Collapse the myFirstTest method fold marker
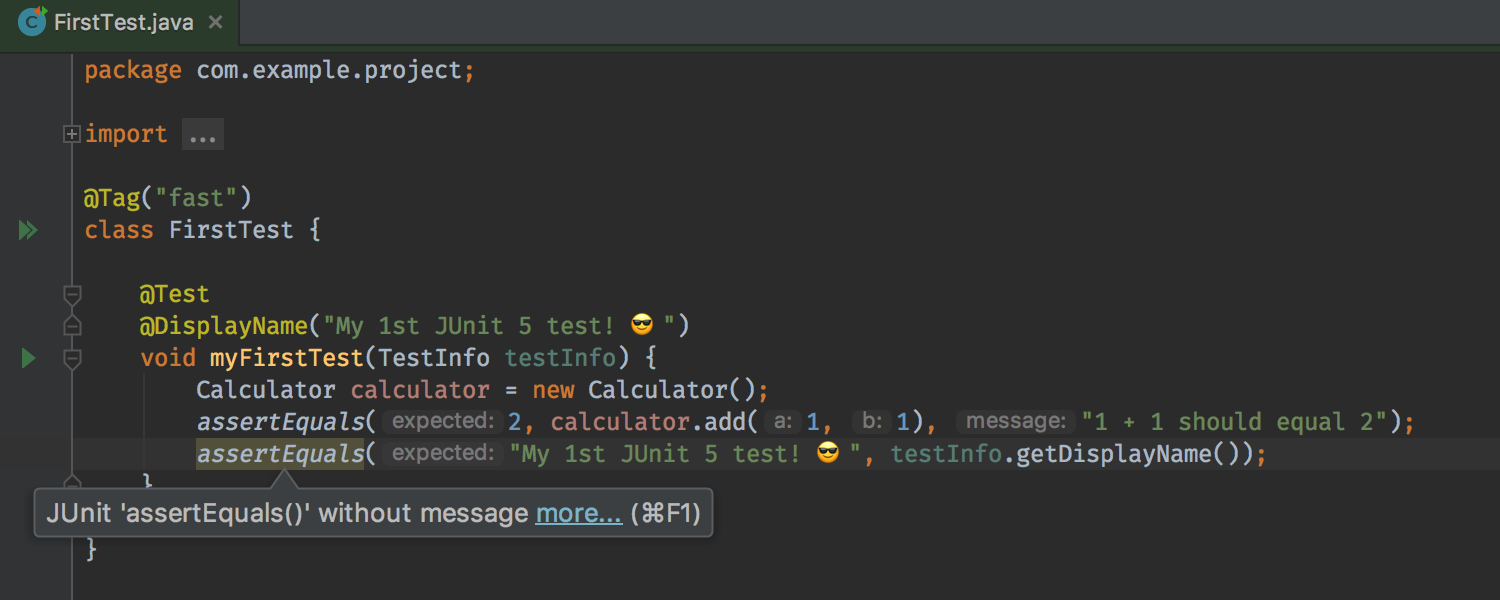 click(72, 358)
